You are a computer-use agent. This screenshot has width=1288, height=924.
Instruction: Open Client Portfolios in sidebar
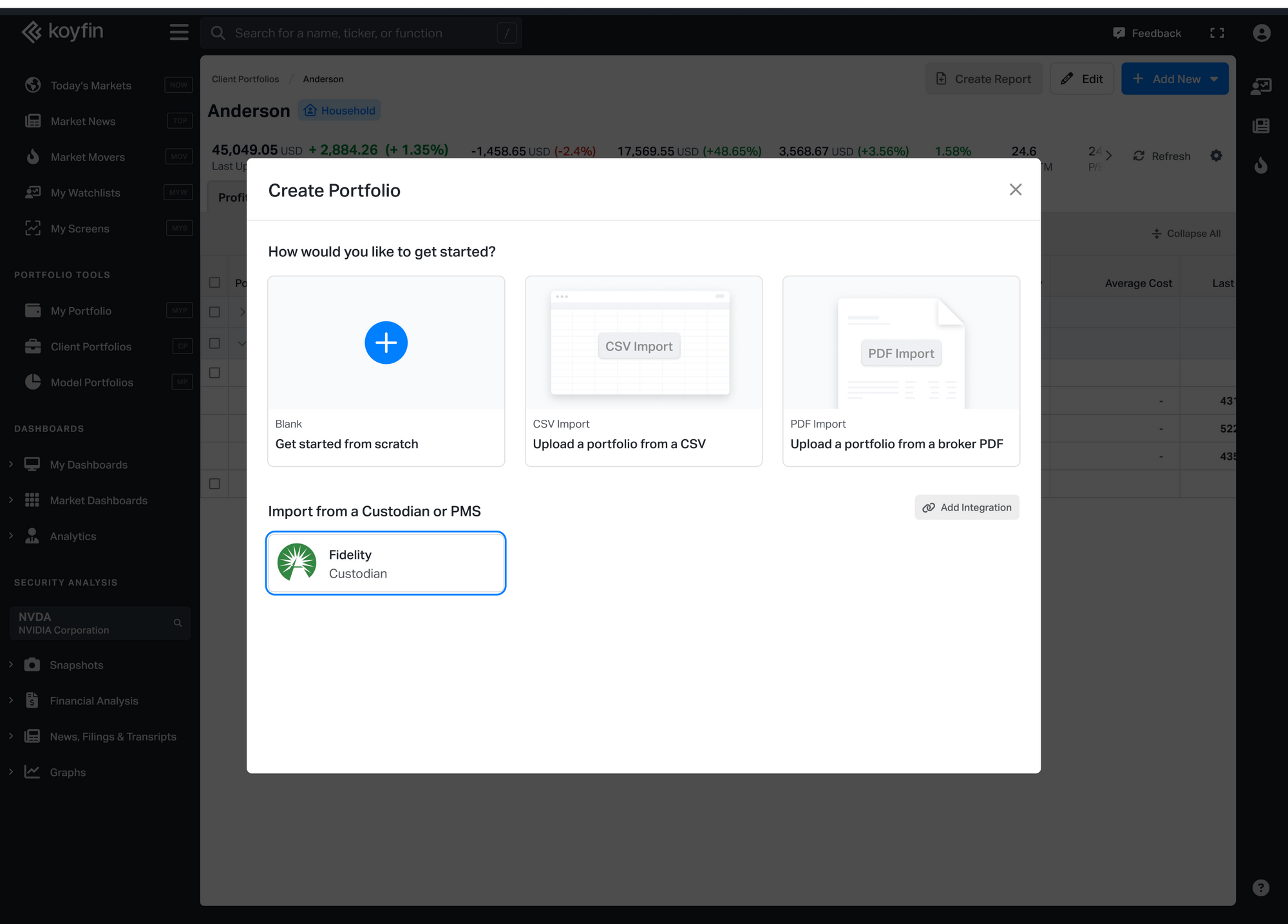tap(91, 346)
